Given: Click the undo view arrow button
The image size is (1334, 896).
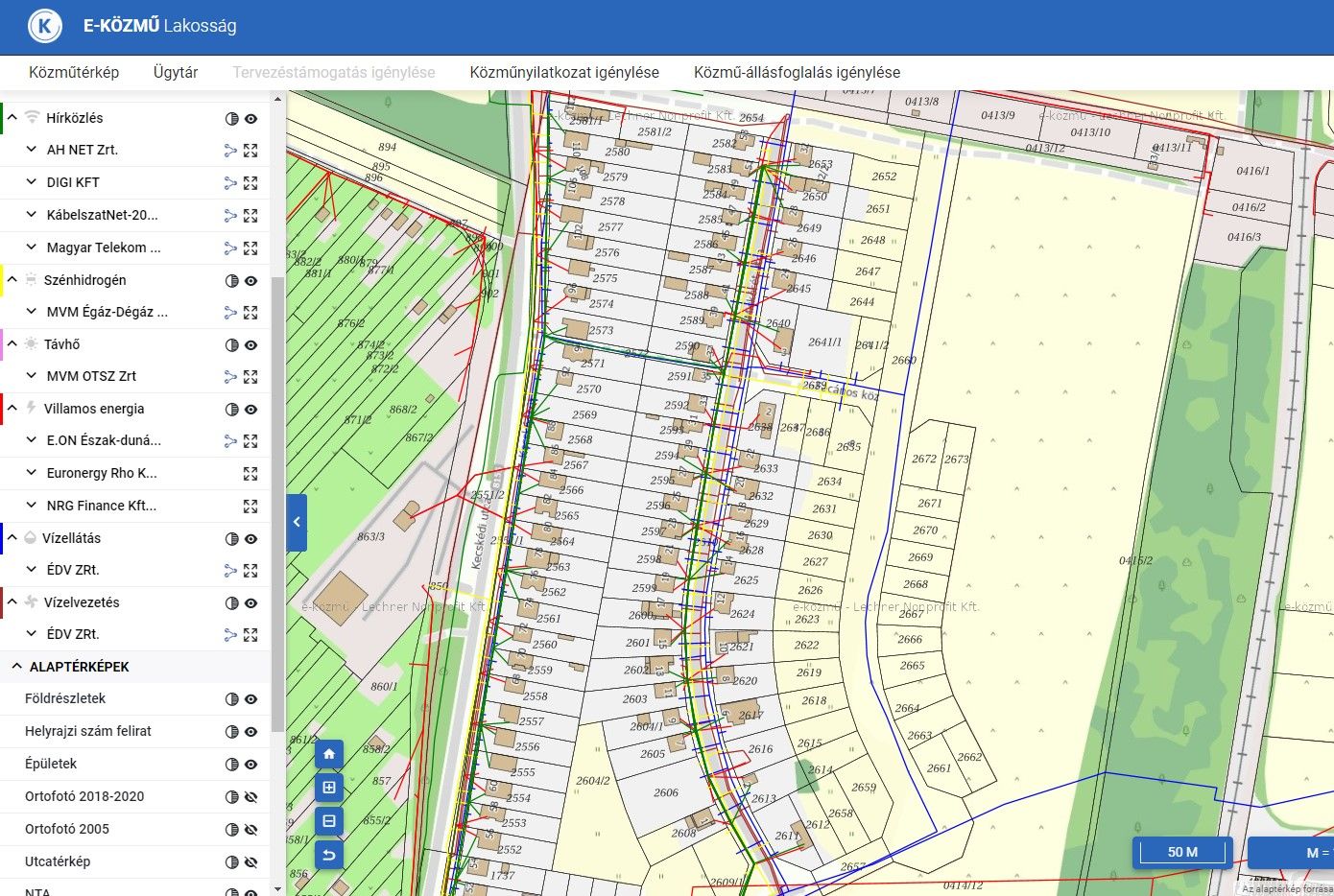Looking at the screenshot, I should tap(329, 854).
